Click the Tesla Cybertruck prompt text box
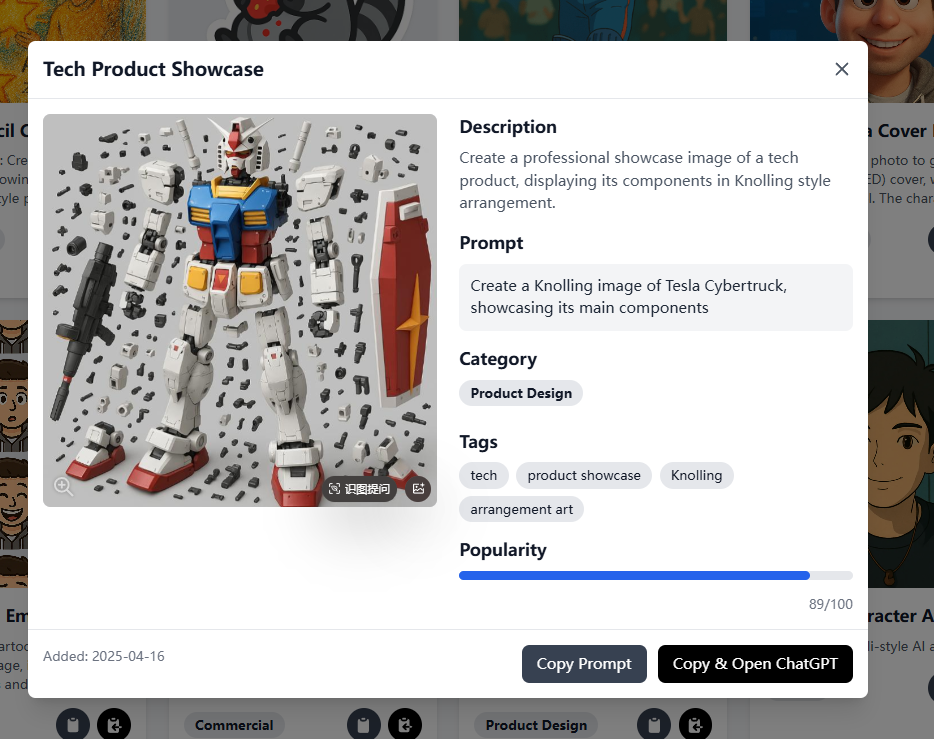Image resolution: width=934 pixels, height=739 pixels. (x=656, y=297)
